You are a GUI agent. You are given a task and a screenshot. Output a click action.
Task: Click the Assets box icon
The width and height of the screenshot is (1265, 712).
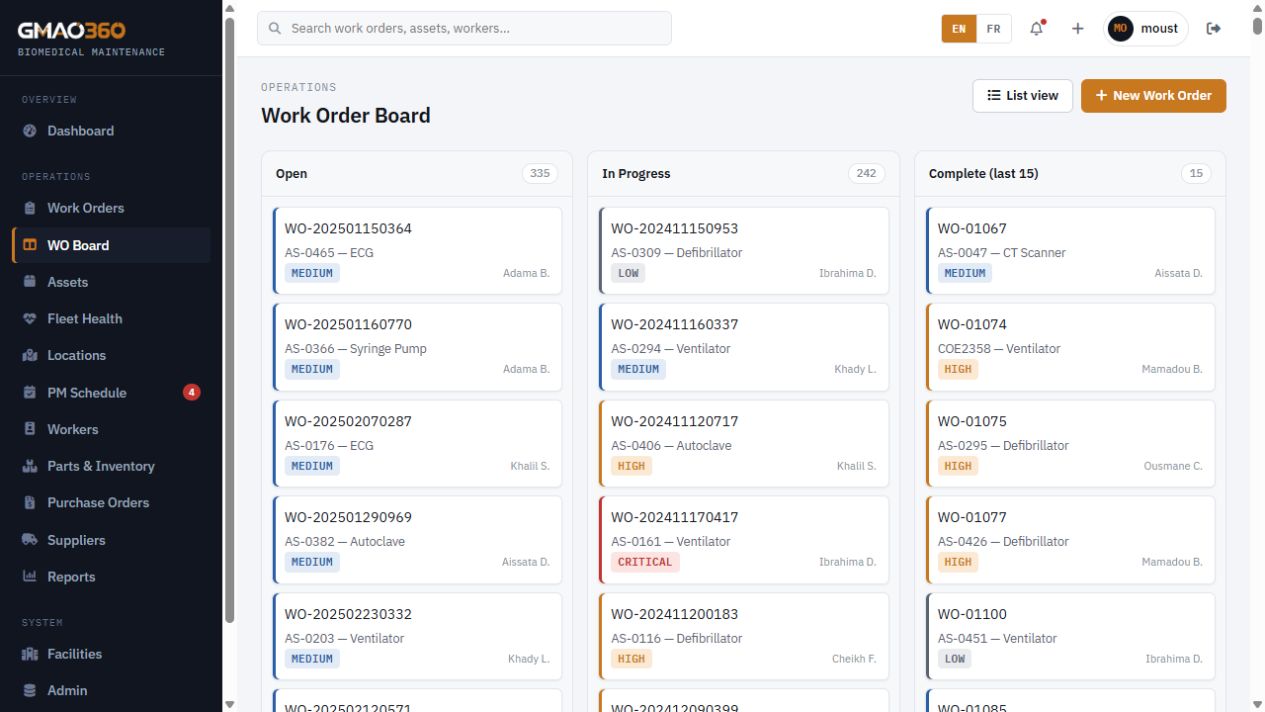29,282
